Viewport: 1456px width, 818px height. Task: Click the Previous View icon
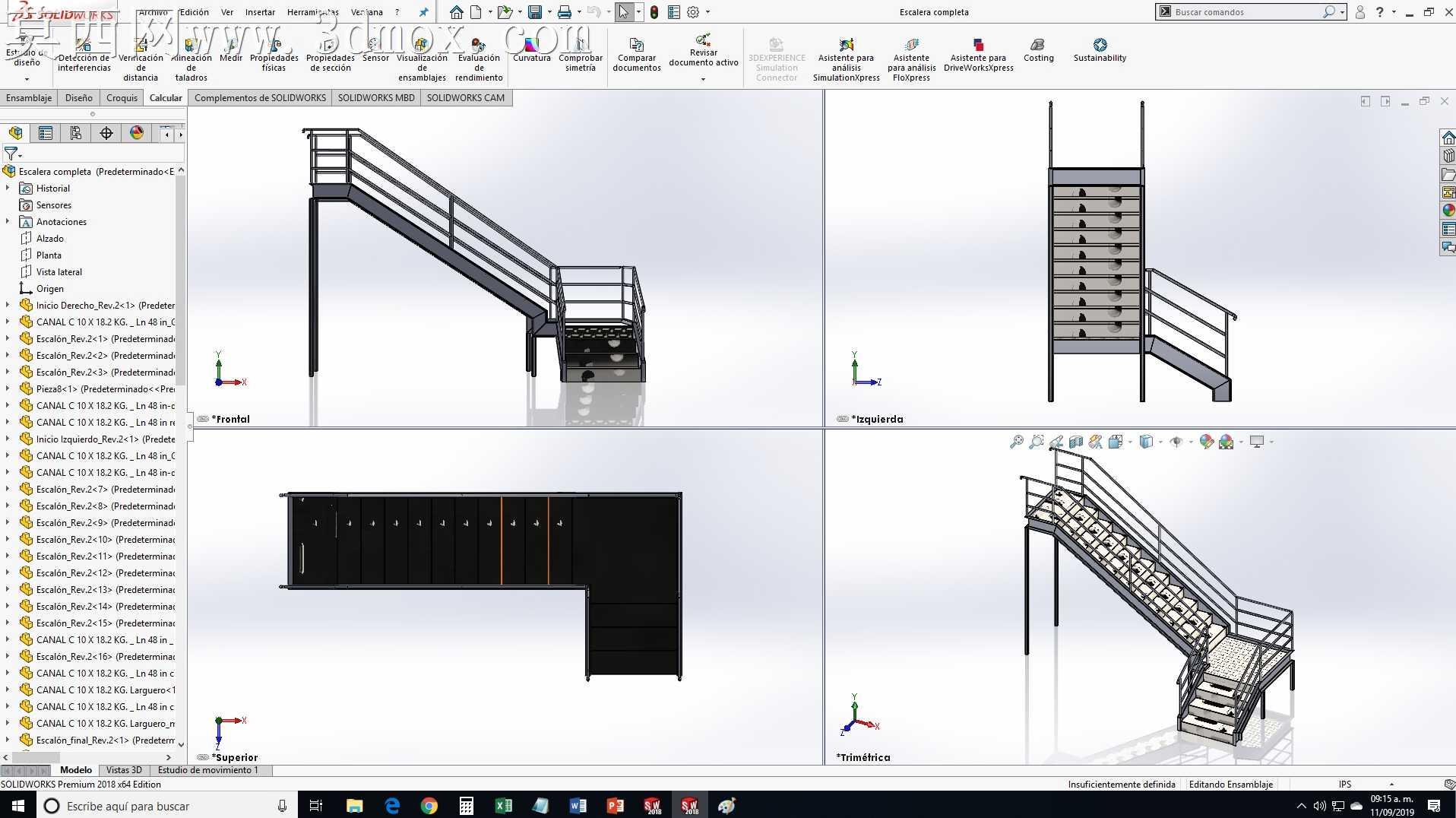click(1056, 442)
